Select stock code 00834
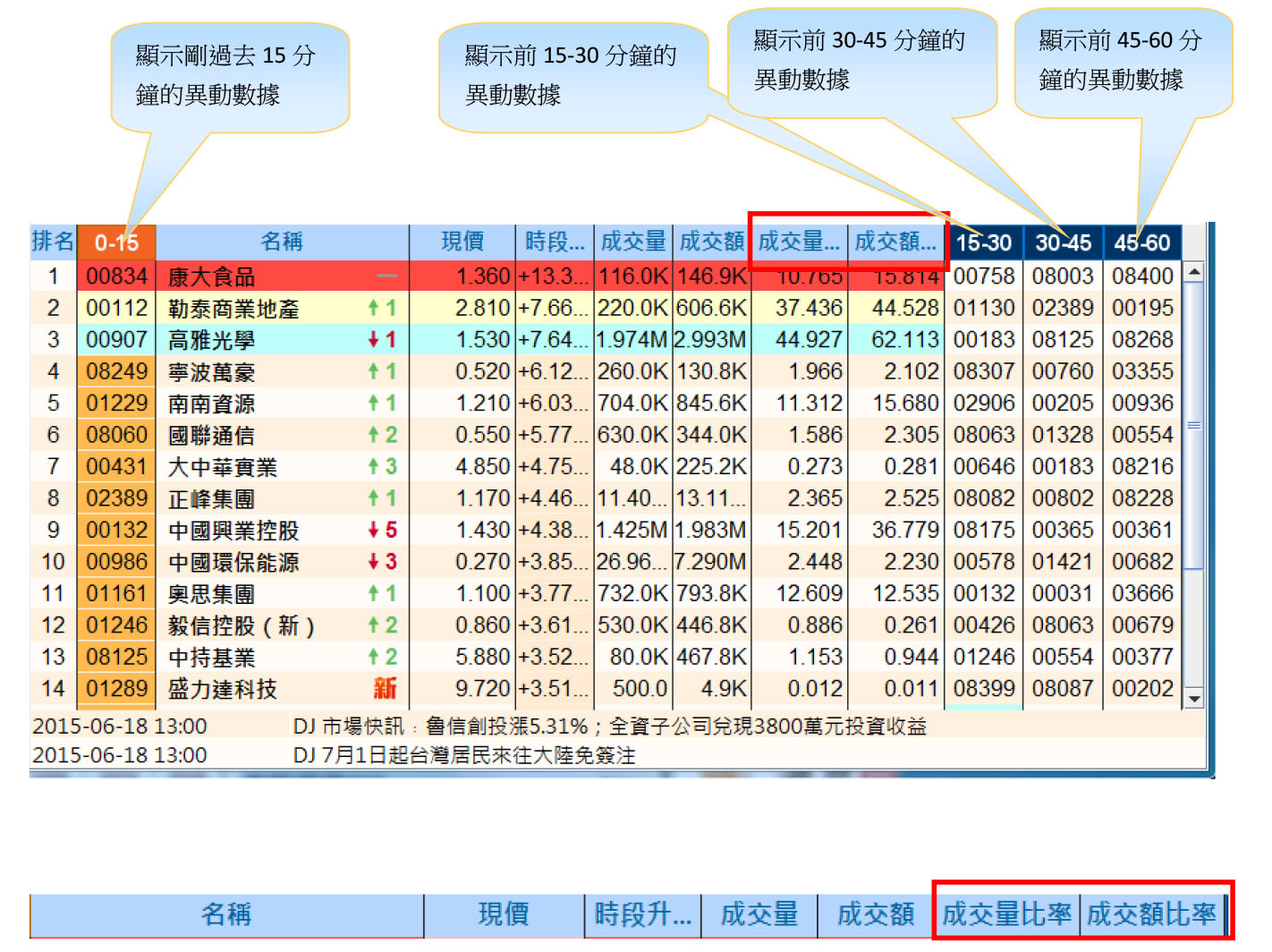Image resolution: width=1272 pixels, height=952 pixels. pyautogui.click(x=116, y=276)
